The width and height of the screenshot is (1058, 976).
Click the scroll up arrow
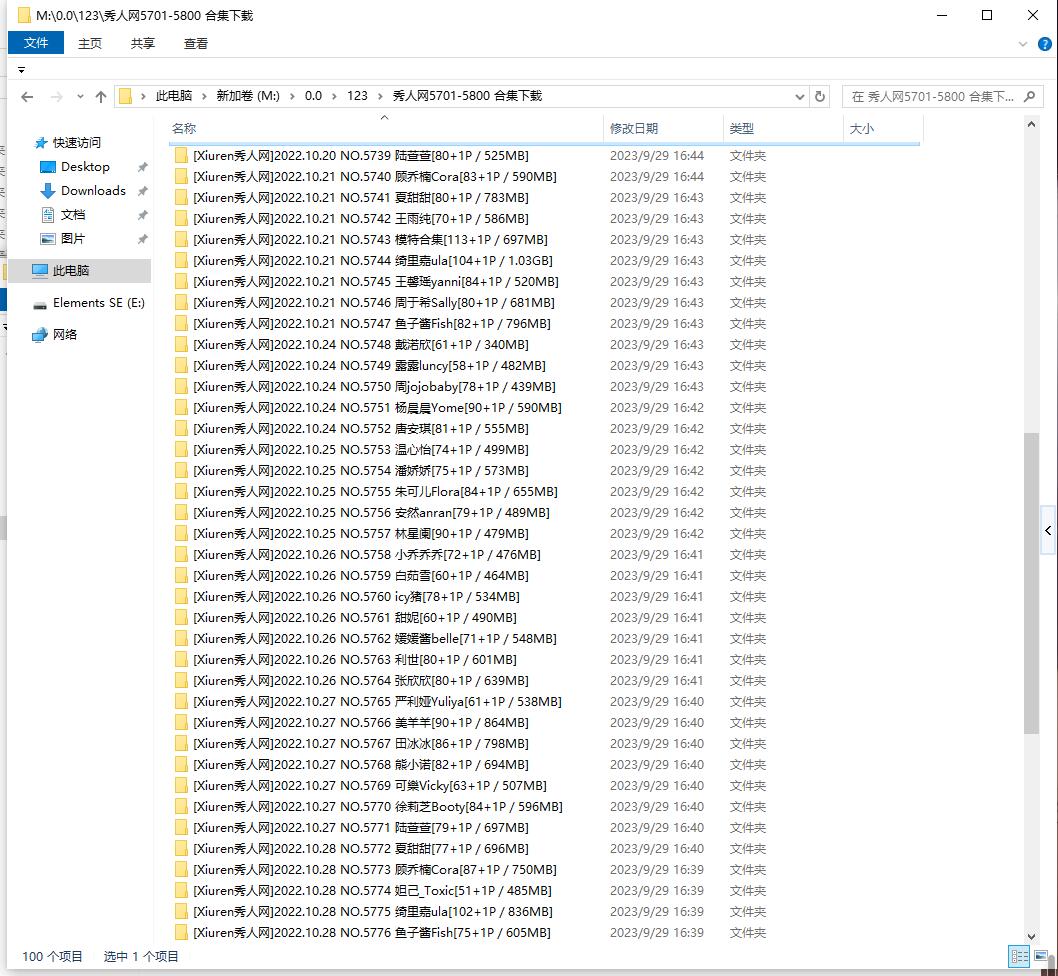point(1031,124)
